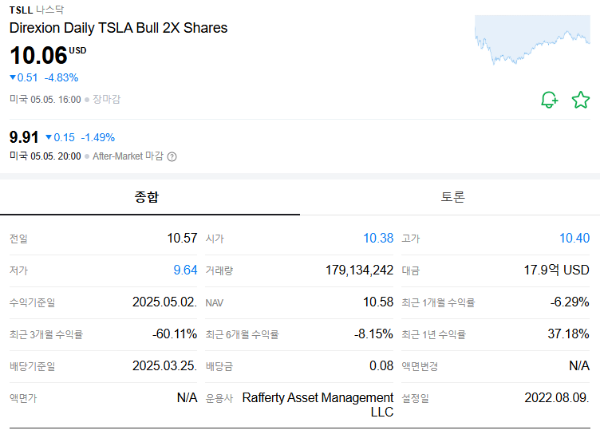Click the 시가 value 10.38
This screenshot has height=435, width=600.
[378, 238]
